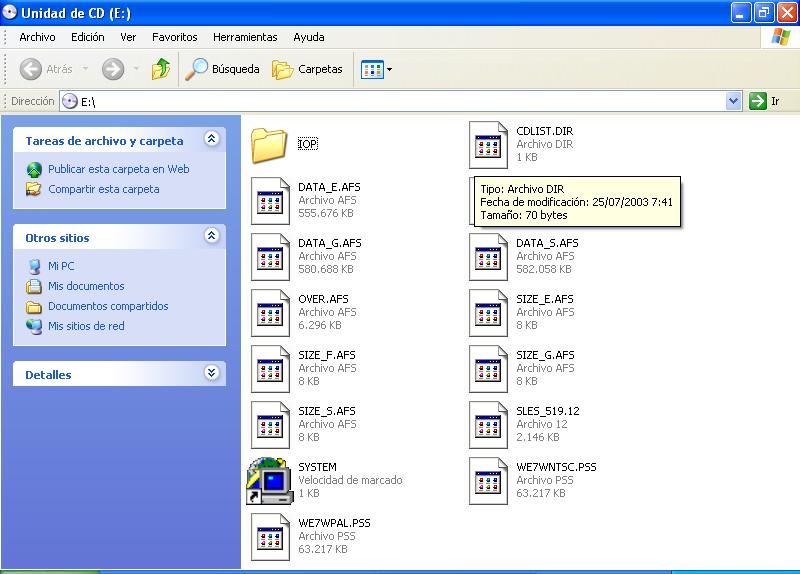Open Mis documentos link

86,286
